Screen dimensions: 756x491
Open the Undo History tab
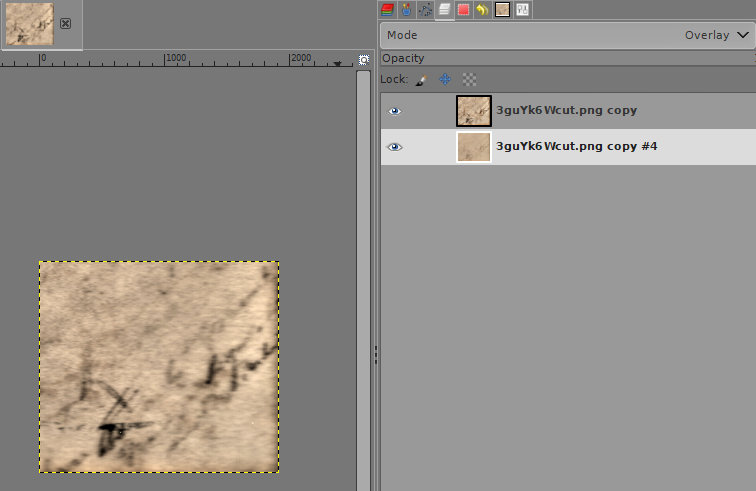pos(483,10)
